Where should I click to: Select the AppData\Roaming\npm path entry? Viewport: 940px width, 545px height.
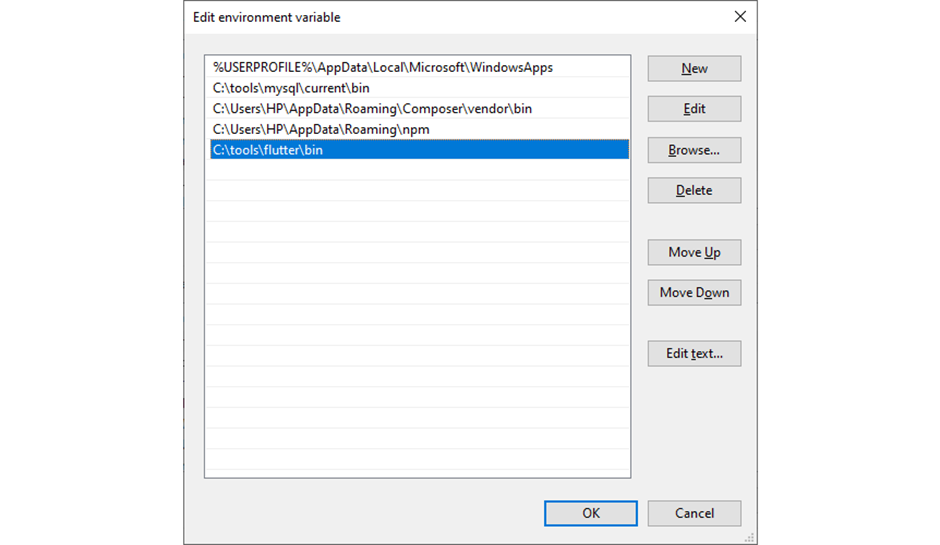[419, 130]
